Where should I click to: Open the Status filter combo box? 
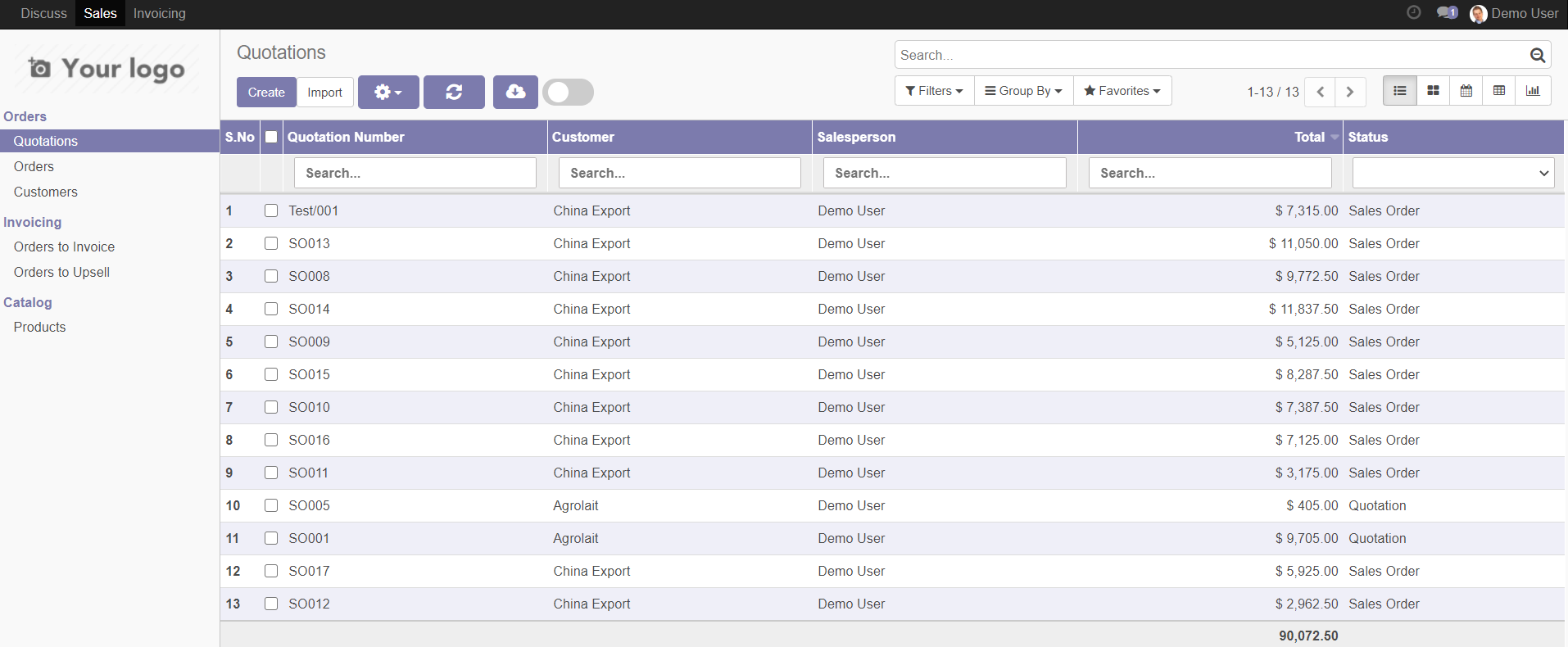tap(1452, 173)
